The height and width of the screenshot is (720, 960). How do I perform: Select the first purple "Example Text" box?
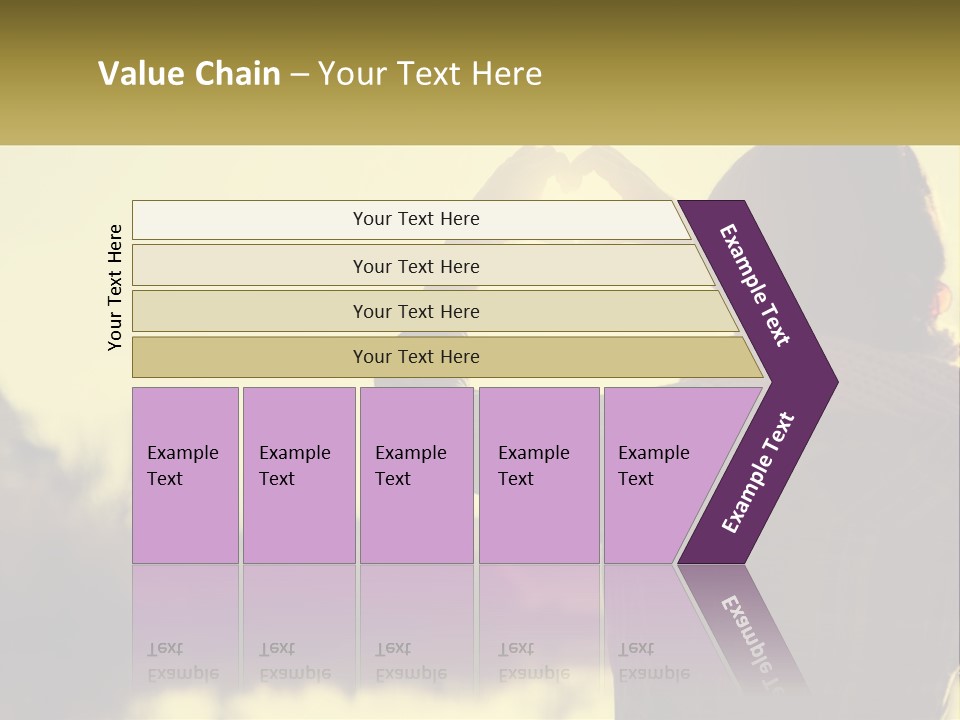[x=185, y=474]
